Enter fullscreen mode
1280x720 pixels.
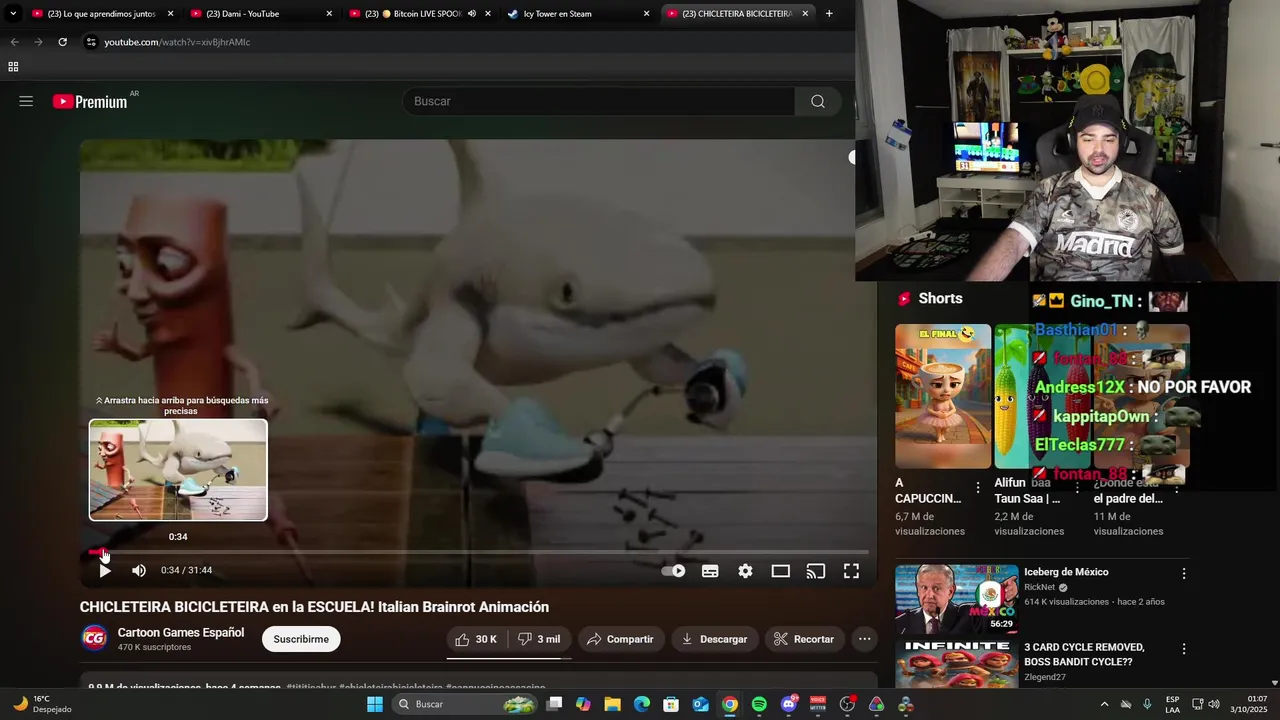pos(851,571)
